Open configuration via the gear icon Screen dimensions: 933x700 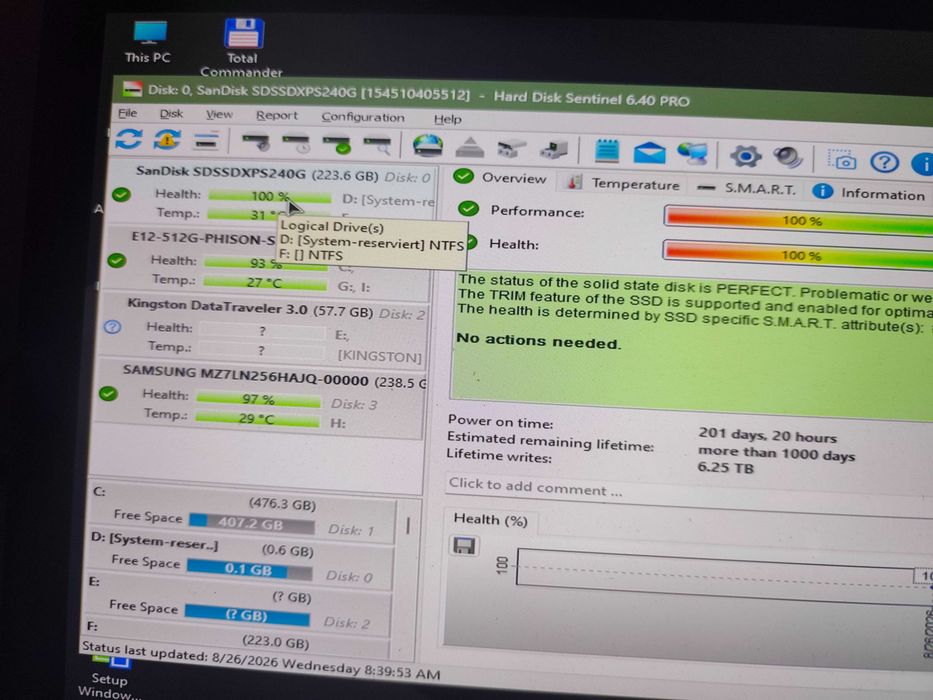746,156
